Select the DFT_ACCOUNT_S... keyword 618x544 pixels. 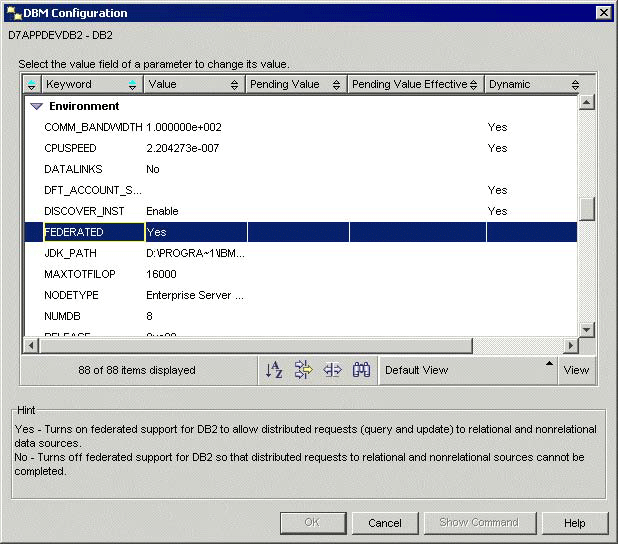point(93,190)
